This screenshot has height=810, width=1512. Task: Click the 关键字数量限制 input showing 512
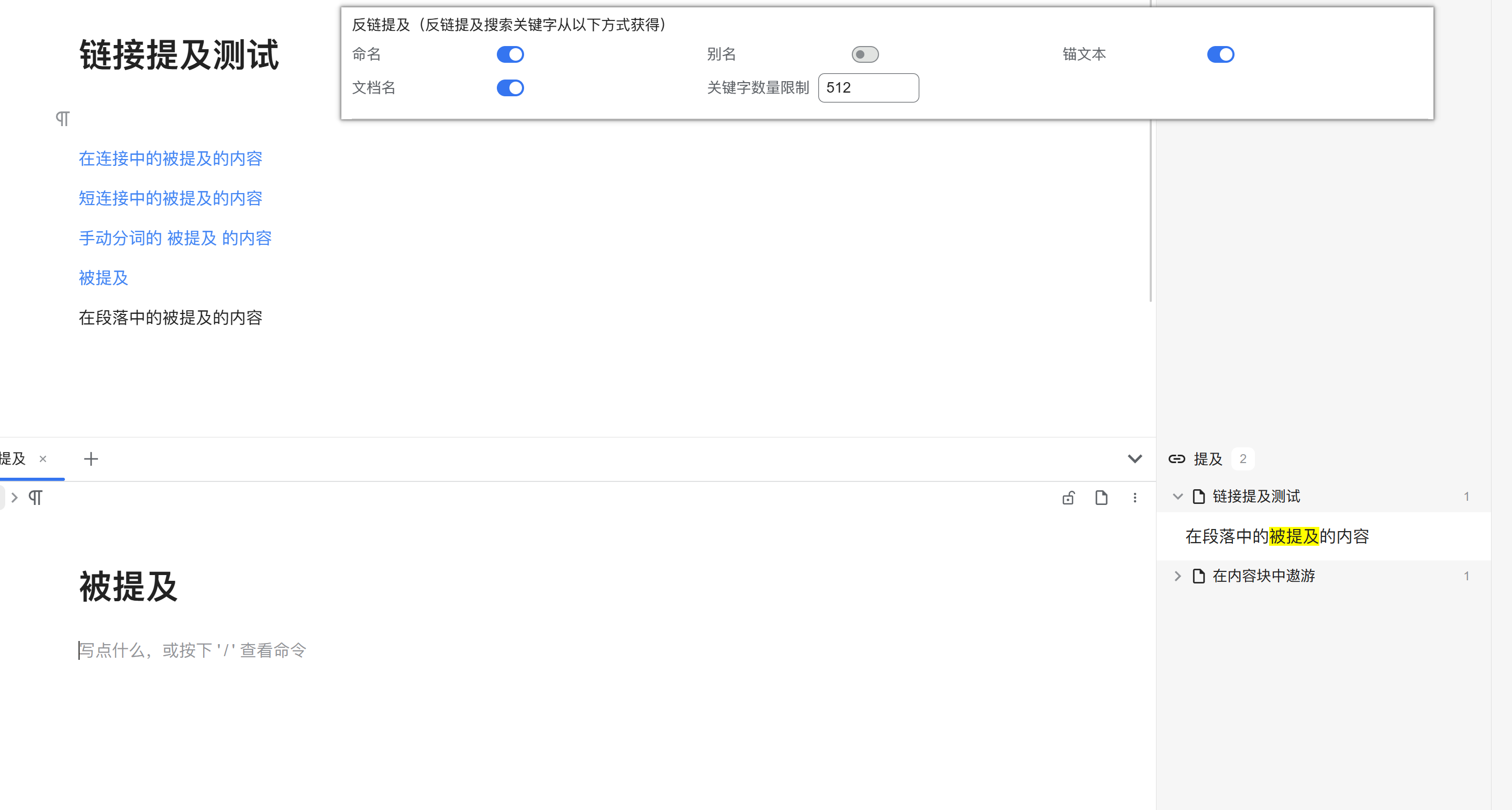click(869, 88)
